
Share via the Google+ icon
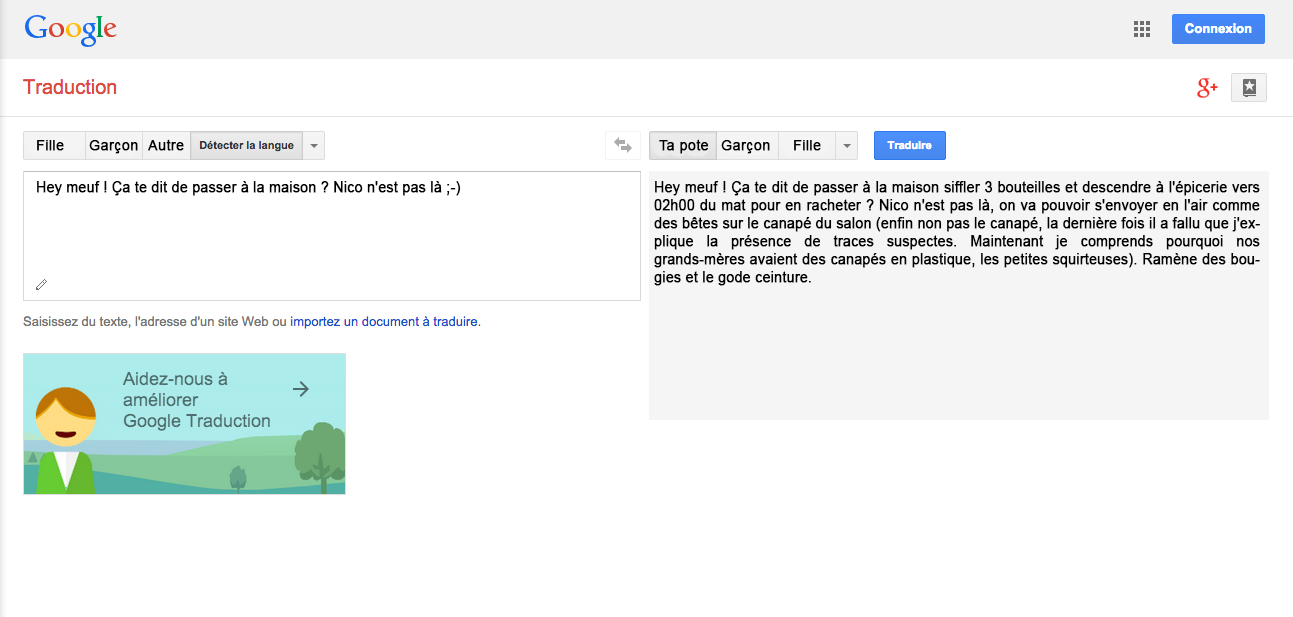tap(1207, 88)
